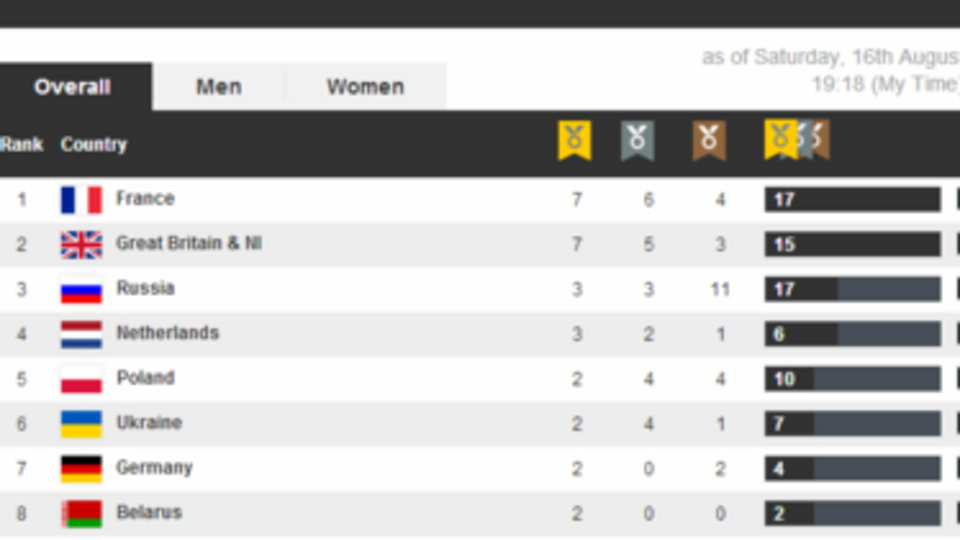This screenshot has height=540, width=960.
Task: Click the Netherlands flag icon
Action: pyautogui.click(x=81, y=334)
